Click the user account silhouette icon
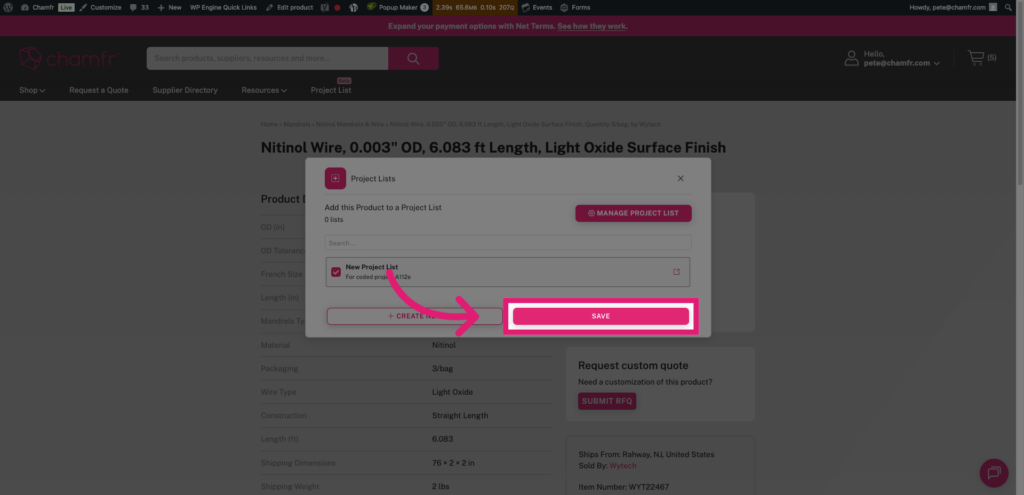This screenshot has width=1024, height=495. coord(852,58)
